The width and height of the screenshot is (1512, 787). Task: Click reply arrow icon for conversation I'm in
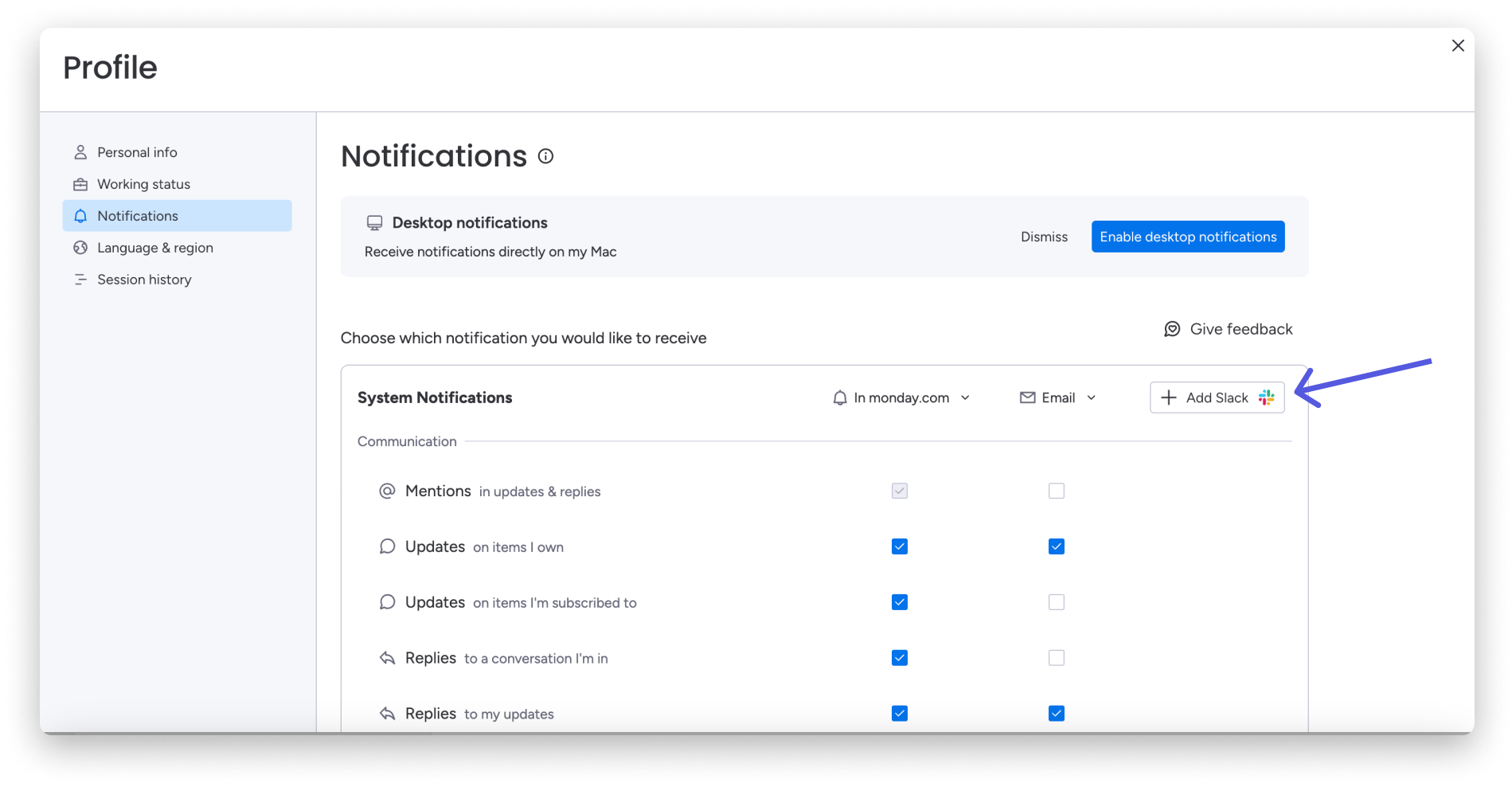(x=387, y=658)
